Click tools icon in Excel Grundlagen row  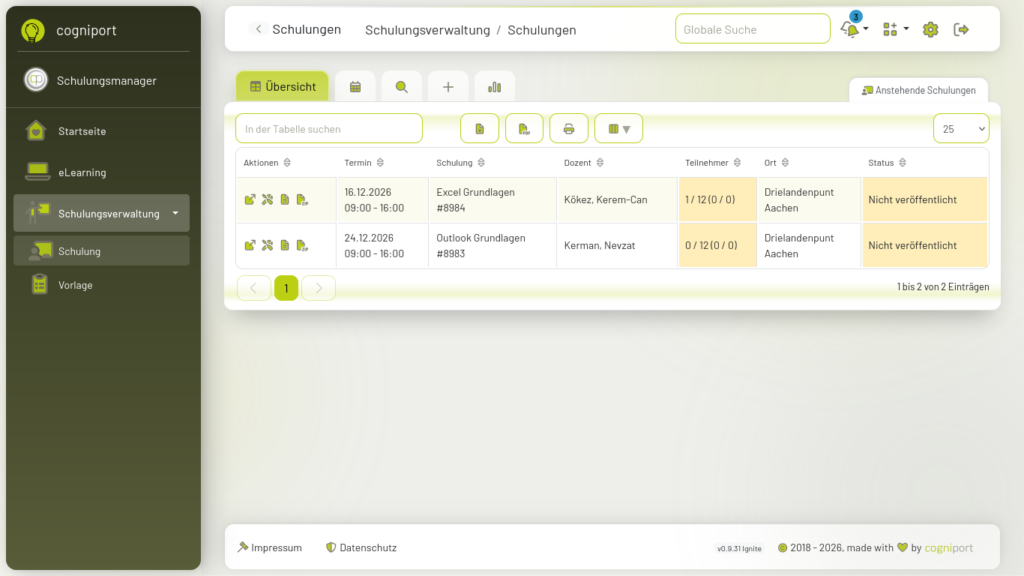click(x=268, y=199)
